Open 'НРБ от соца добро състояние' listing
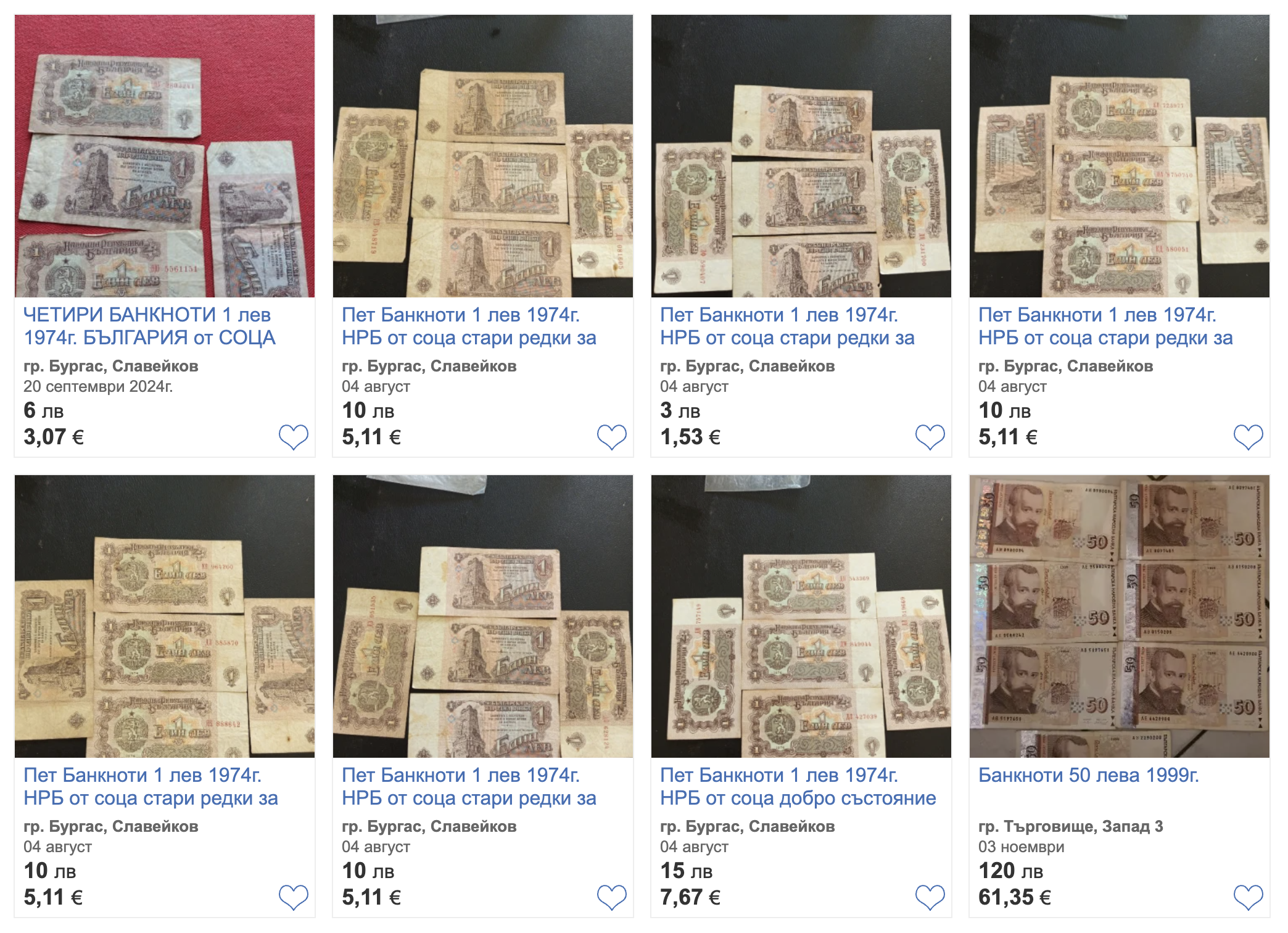The height and width of the screenshot is (933, 1288). click(798, 787)
